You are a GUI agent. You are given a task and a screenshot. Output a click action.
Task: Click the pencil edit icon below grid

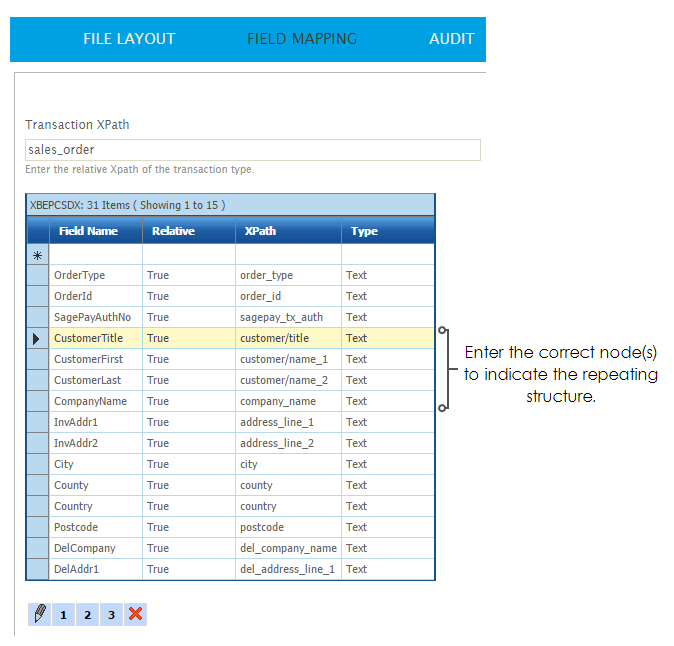[x=39, y=614]
